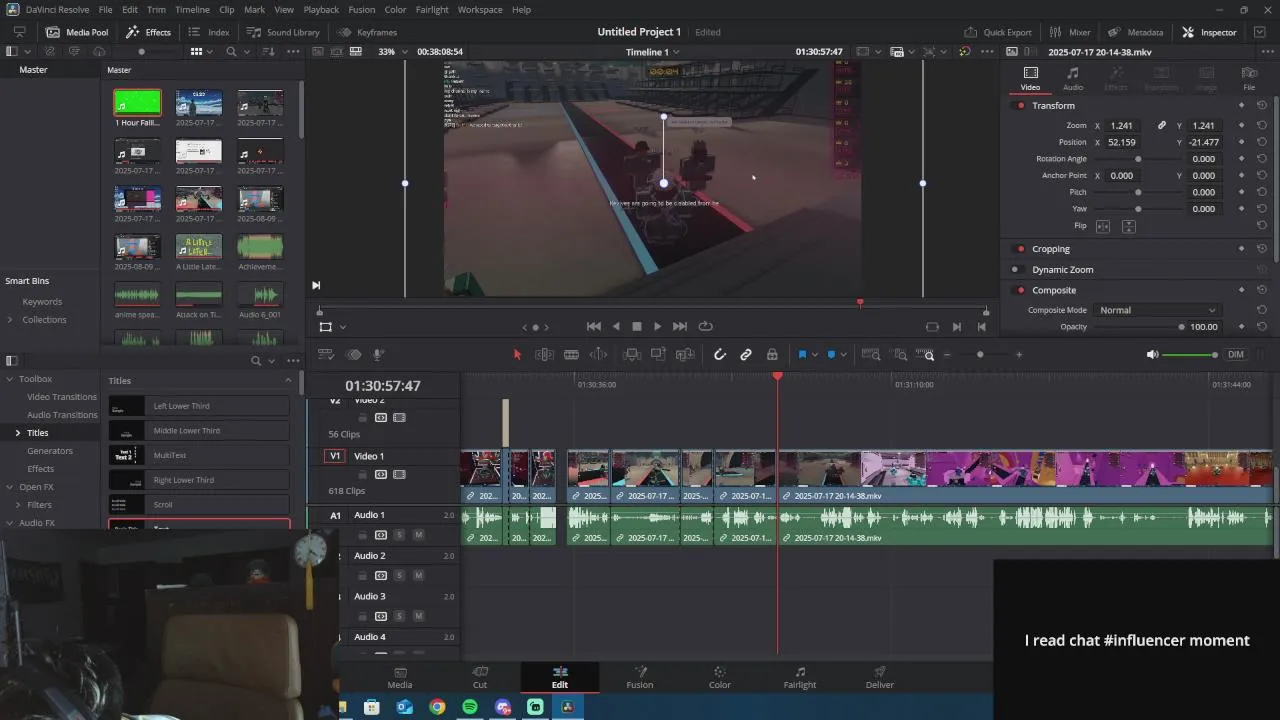Switch to the Color page
Viewport: 1280px width, 720px height.
click(x=719, y=678)
